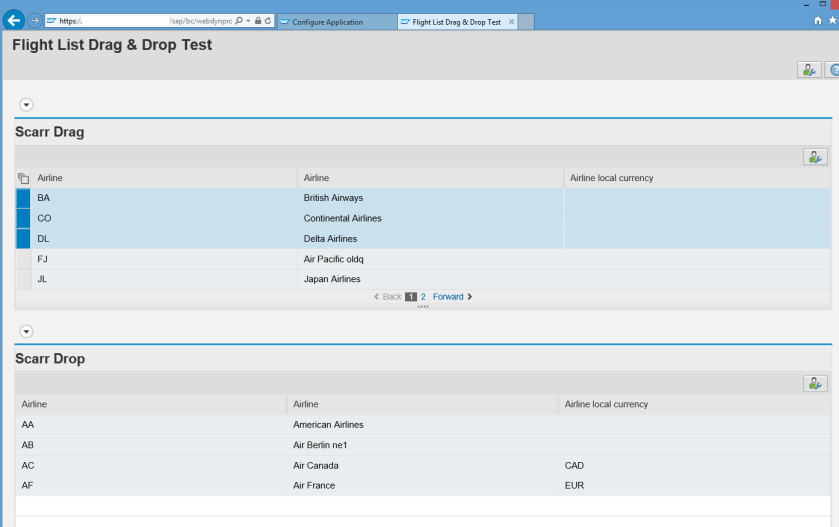This screenshot has height=527, width=839.
Task: Toggle the JL row selector
Action: coord(24,279)
